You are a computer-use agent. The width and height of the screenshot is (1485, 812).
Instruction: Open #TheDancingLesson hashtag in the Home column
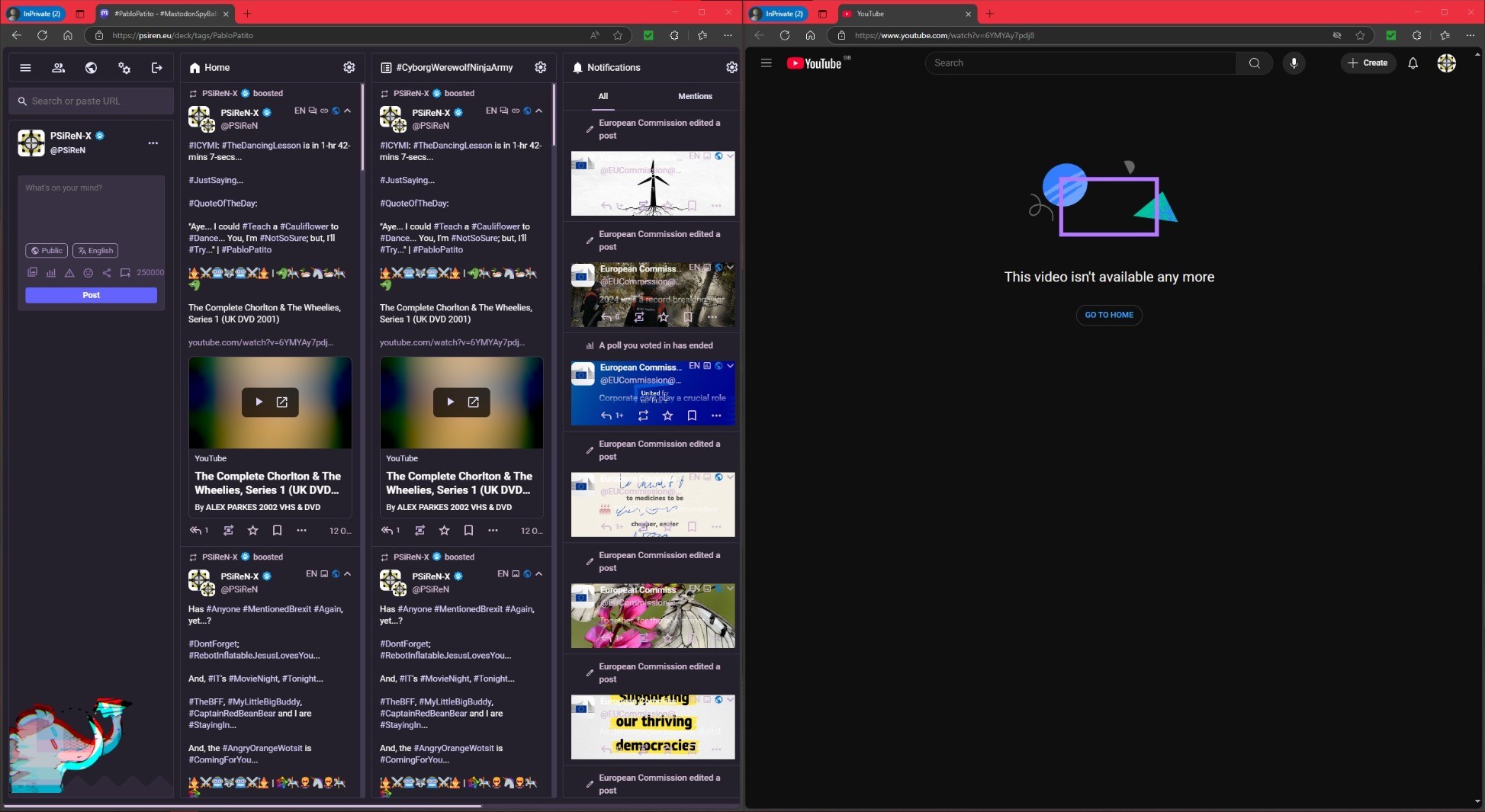click(261, 146)
